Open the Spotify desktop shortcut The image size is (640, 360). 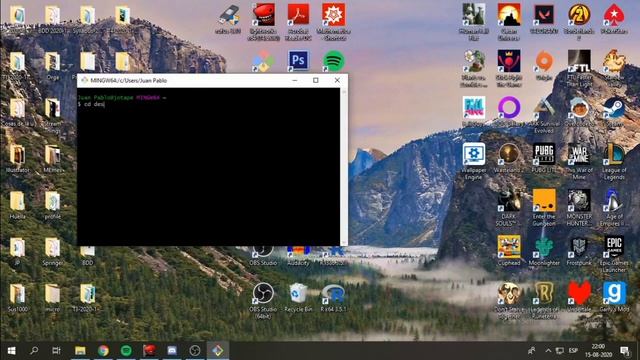click(x=333, y=60)
